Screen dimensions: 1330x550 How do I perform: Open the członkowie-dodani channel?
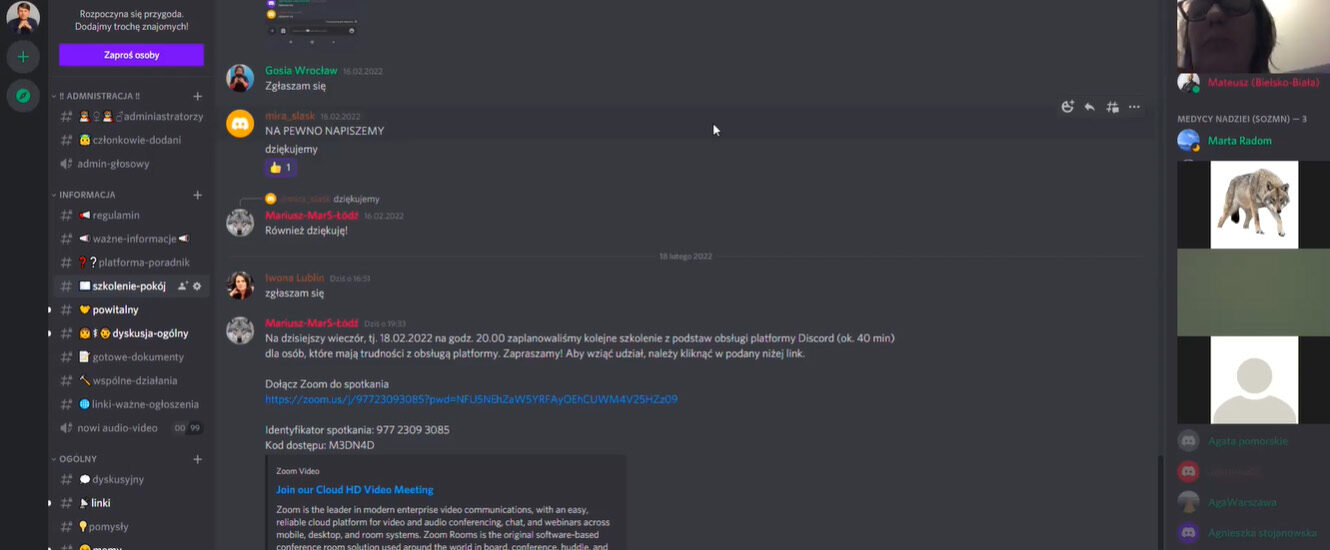tap(130, 140)
